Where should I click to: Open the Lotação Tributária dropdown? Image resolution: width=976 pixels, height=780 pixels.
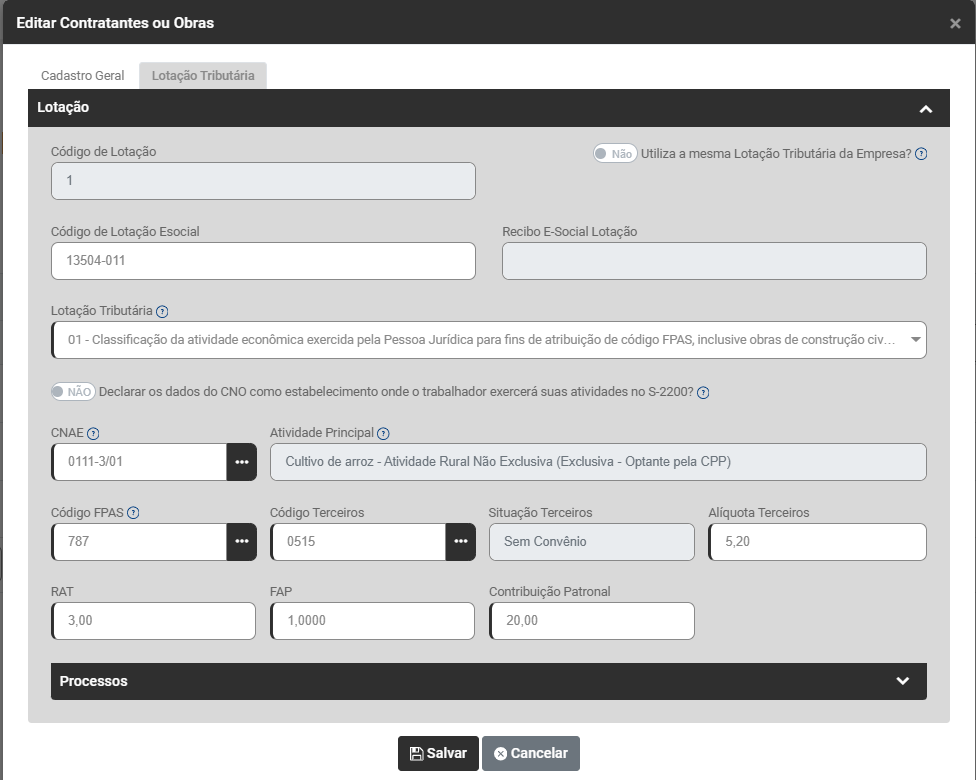pyautogui.click(x=488, y=340)
